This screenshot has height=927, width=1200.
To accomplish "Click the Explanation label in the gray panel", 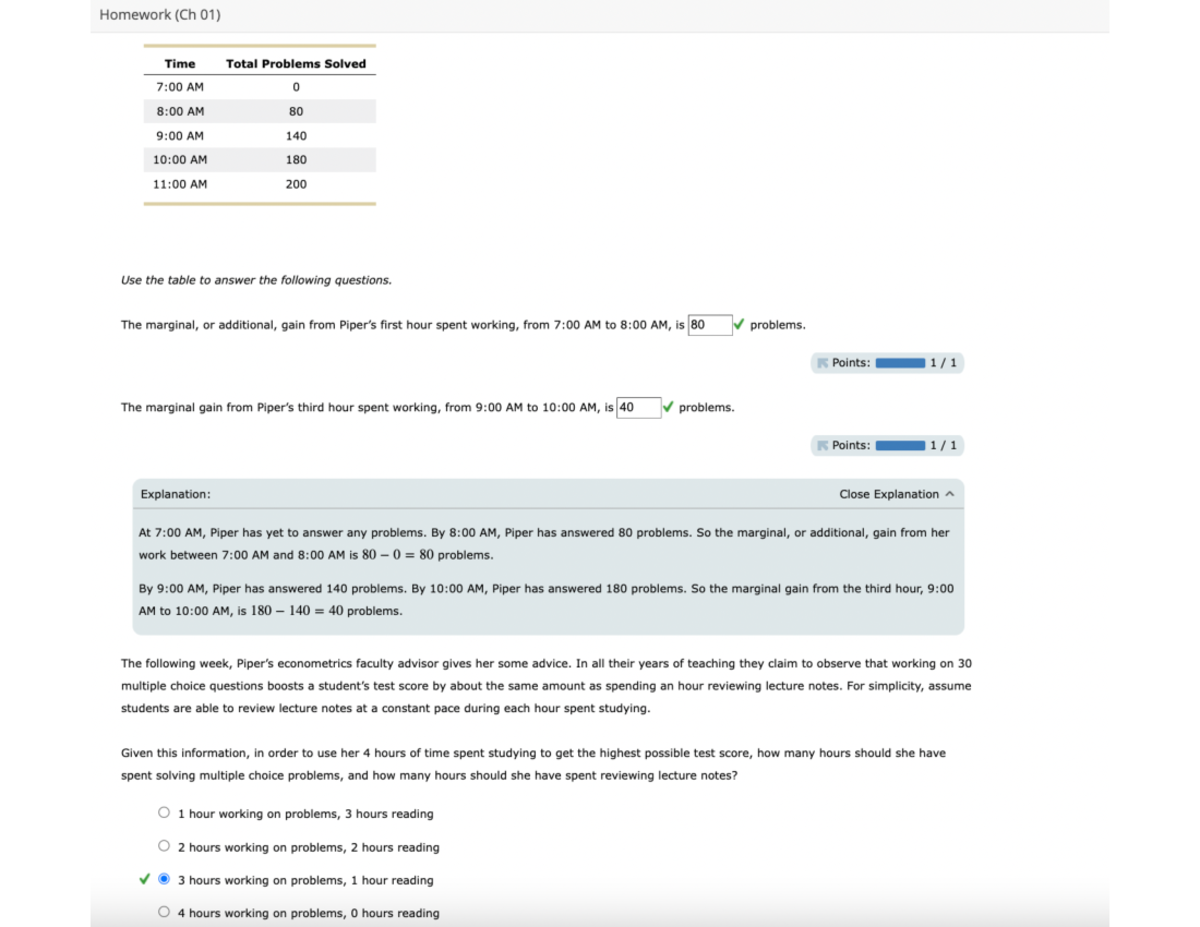I will (x=175, y=494).
